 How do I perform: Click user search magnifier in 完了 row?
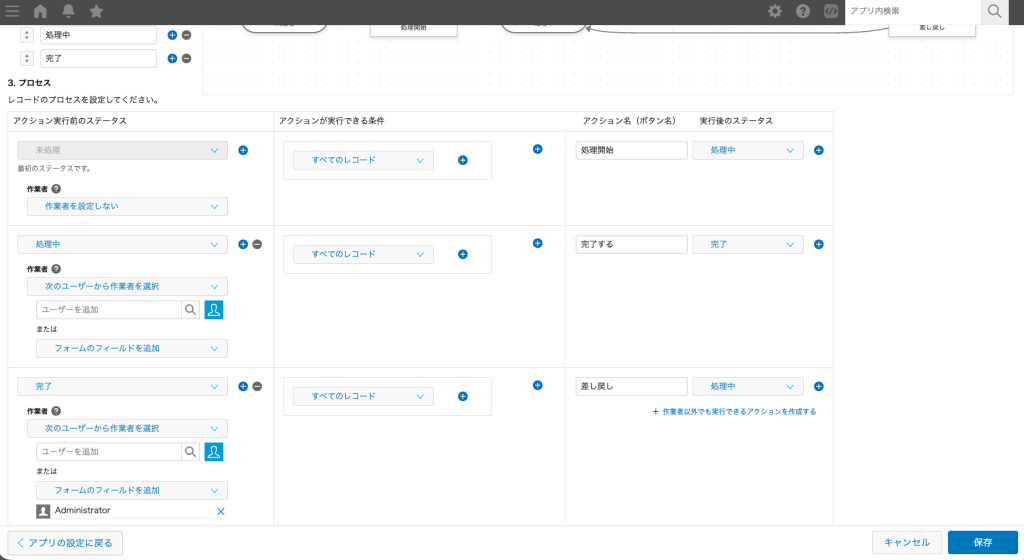coord(190,452)
